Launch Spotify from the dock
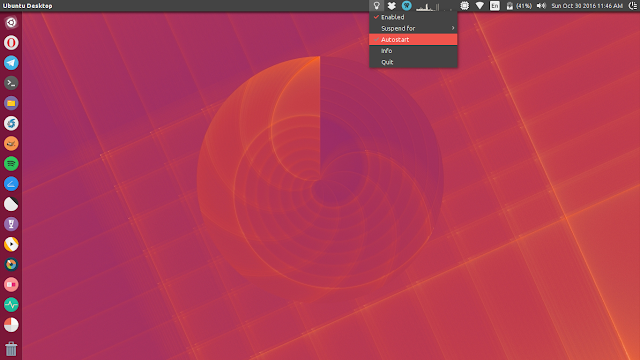 (x=11, y=164)
